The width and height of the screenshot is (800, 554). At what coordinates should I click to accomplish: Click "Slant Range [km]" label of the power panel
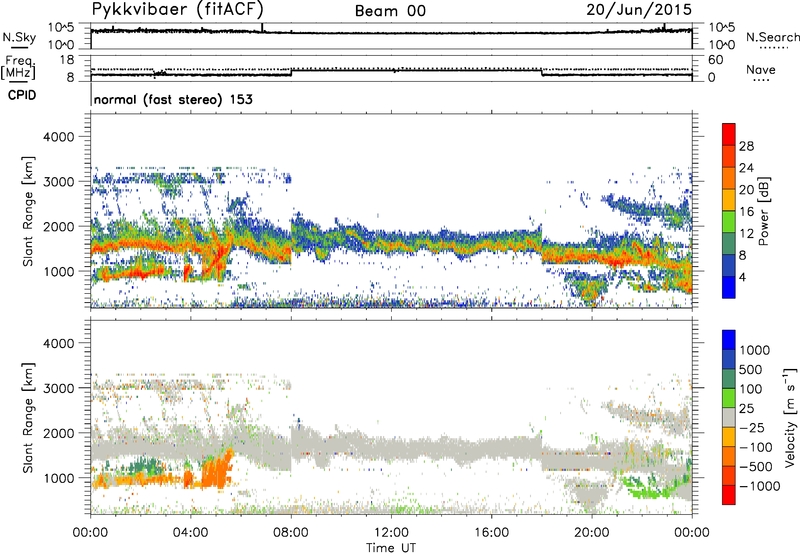[x=28, y=211]
